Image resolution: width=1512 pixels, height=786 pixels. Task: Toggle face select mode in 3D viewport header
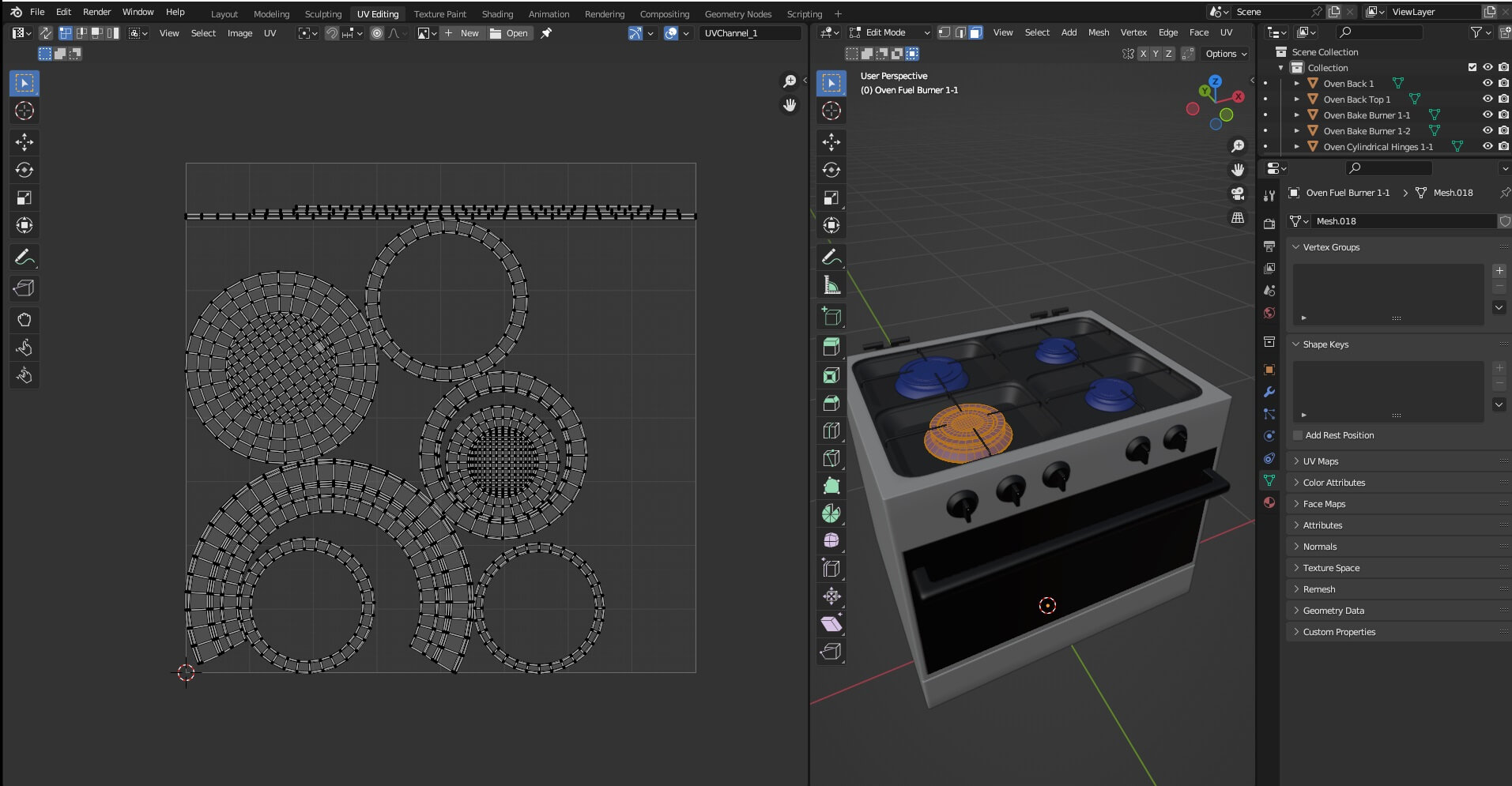[x=976, y=32]
